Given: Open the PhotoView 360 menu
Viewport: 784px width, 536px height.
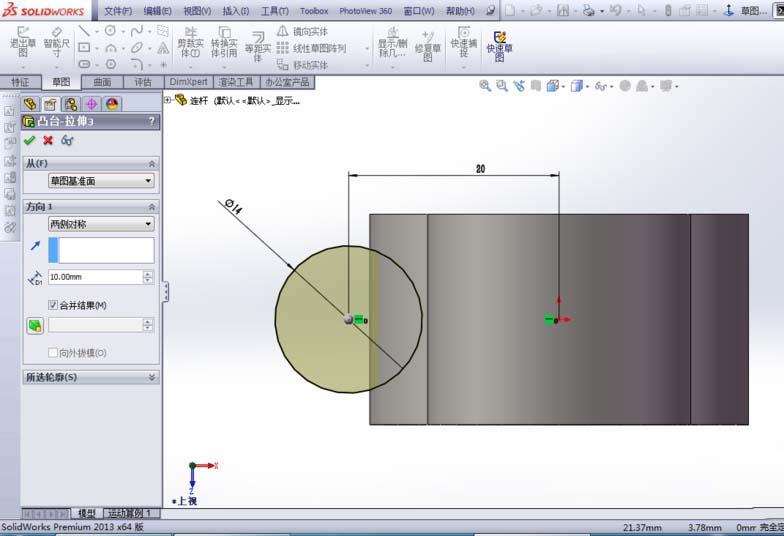Looking at the screenshot, I should pyautogui.click(x=366, y=11).
